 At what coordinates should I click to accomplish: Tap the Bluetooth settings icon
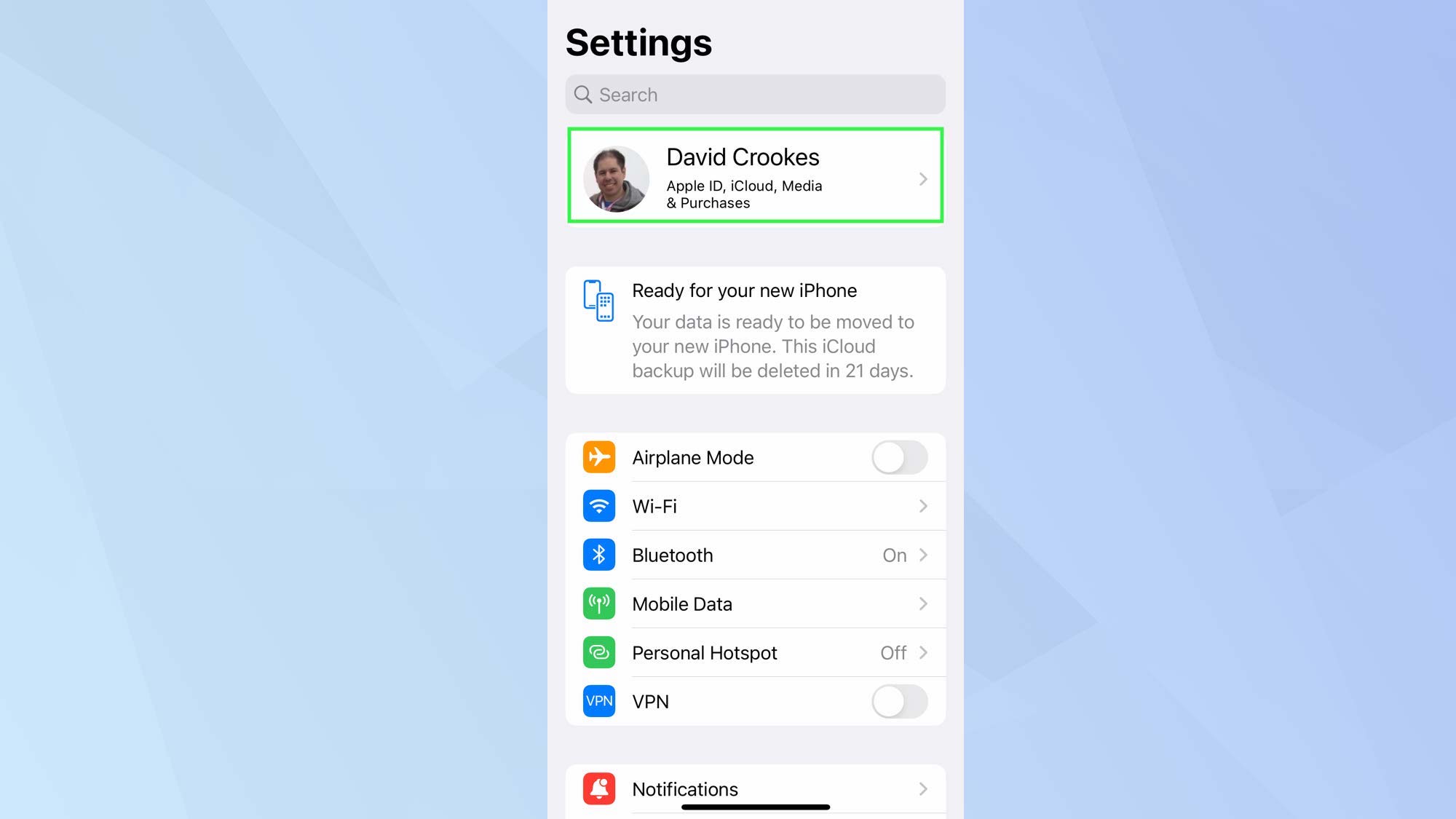[597, 555]
